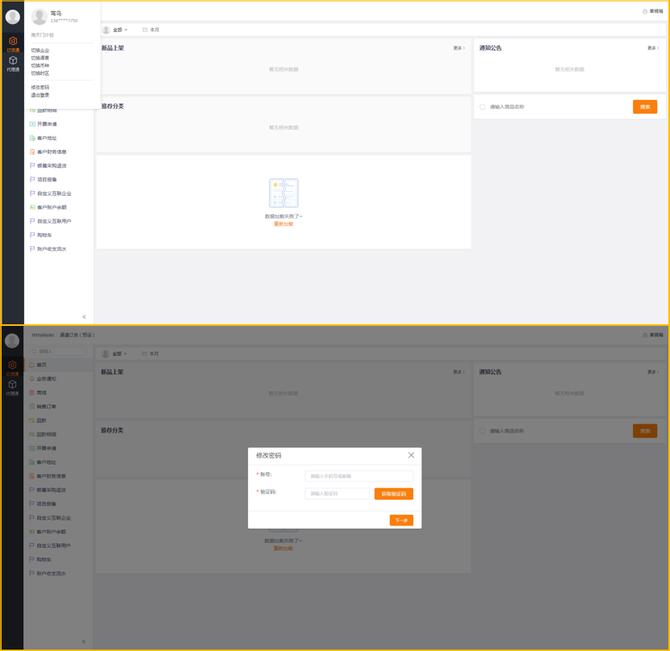Expand 更多 in the top window's 新品上架 panel

[458, 48]
